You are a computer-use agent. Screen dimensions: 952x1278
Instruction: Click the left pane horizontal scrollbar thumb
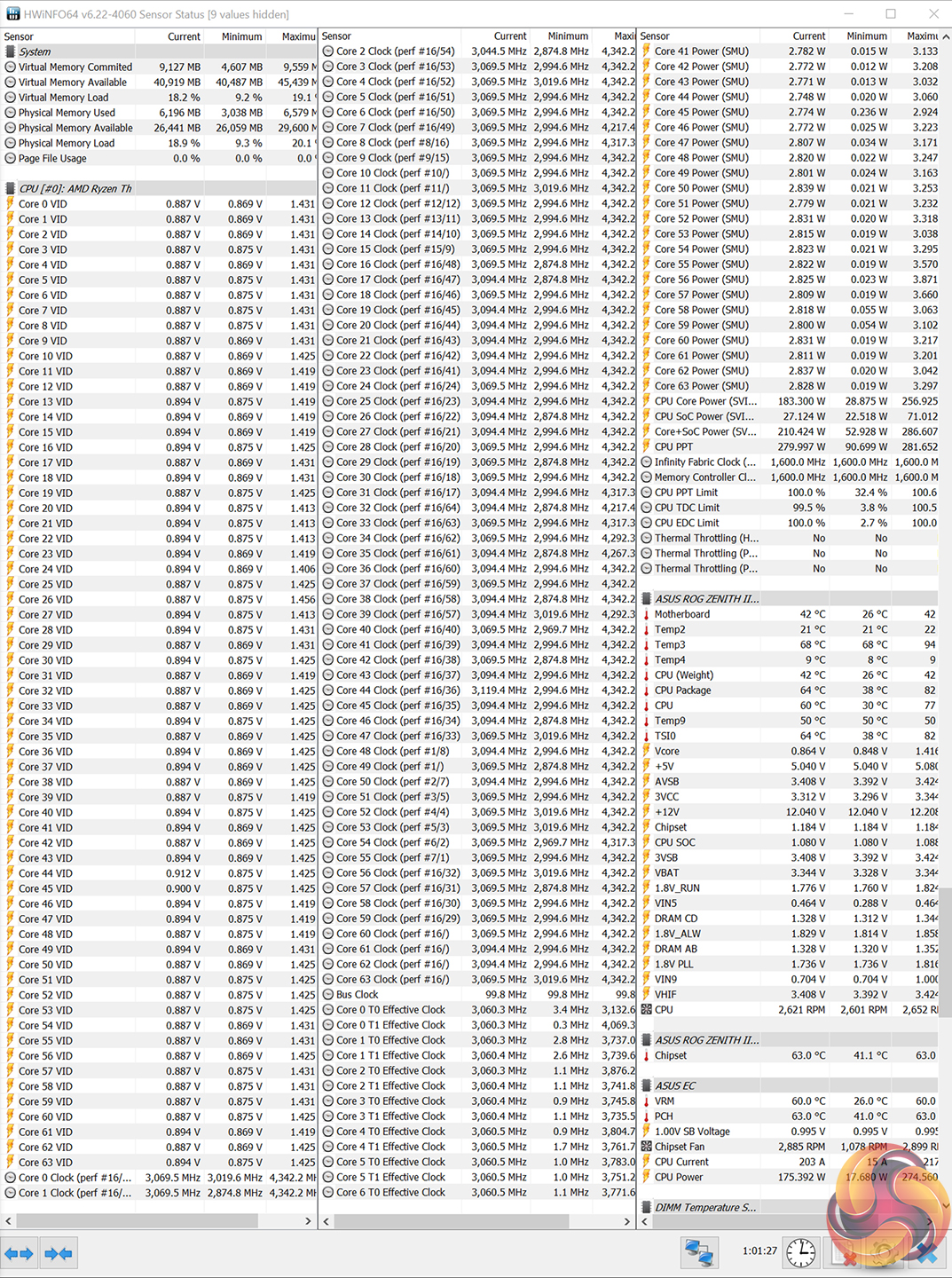pos(137,1221)
